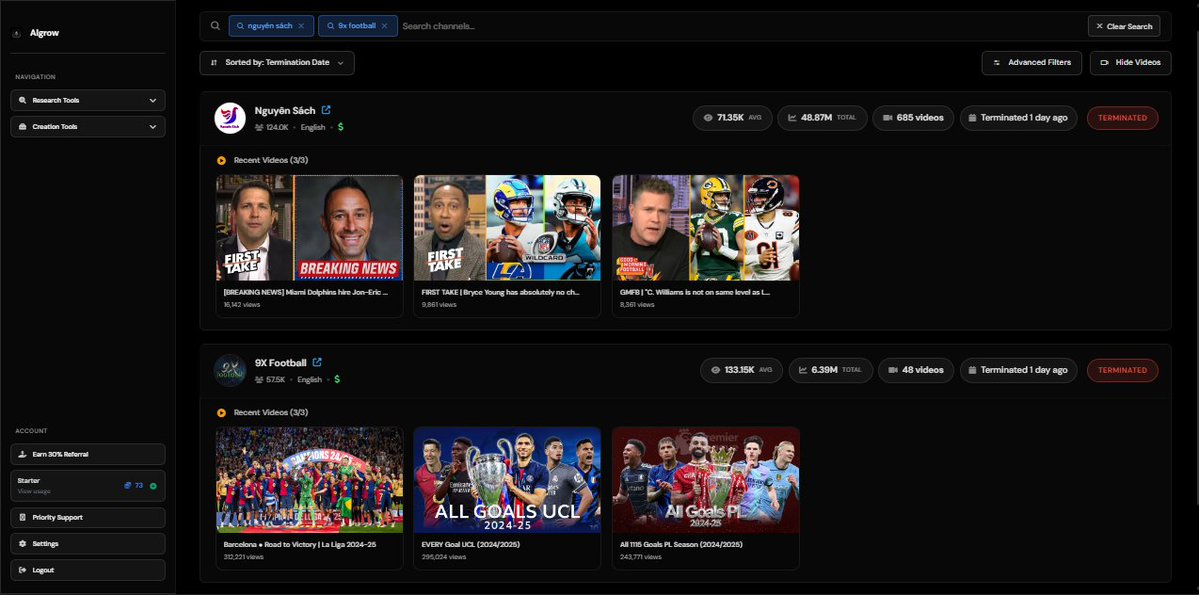This screenshot has width=1199, height=595.
Task: Click the Nguyên Sách channel name
Action: pyautogui.click(x=285, y=111)
